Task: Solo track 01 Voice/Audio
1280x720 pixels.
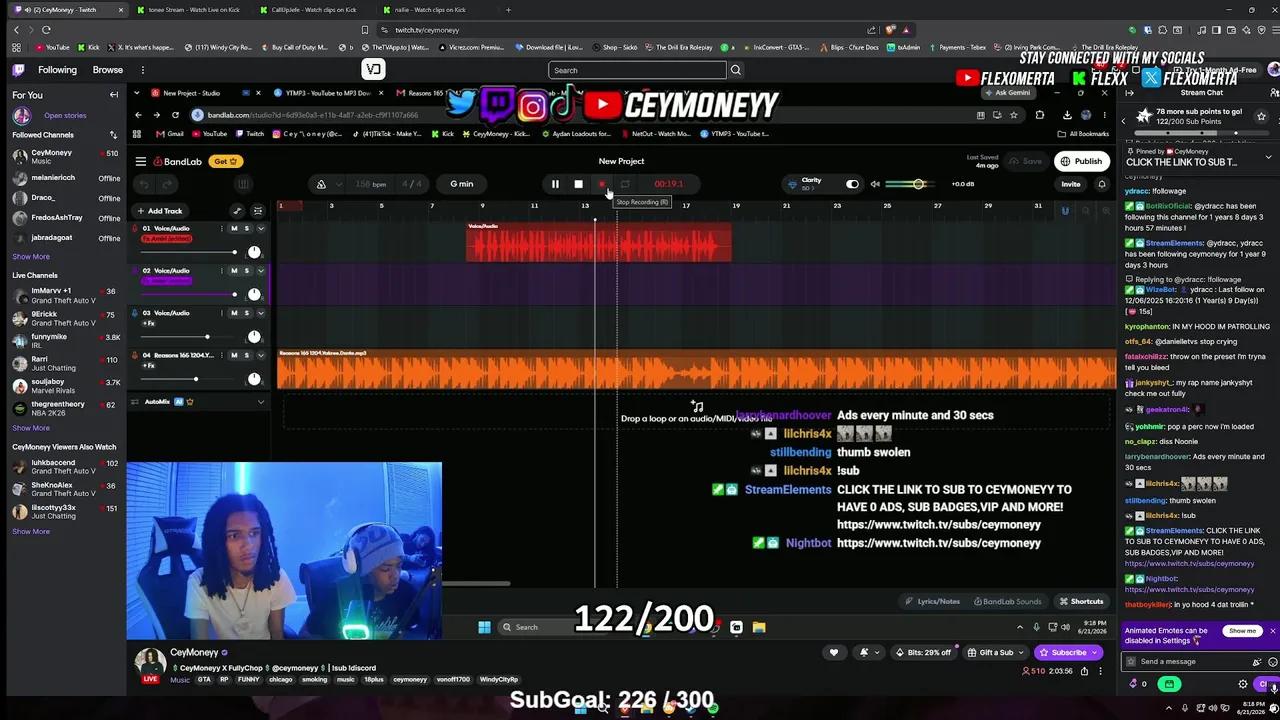Action: click(247, 228)
